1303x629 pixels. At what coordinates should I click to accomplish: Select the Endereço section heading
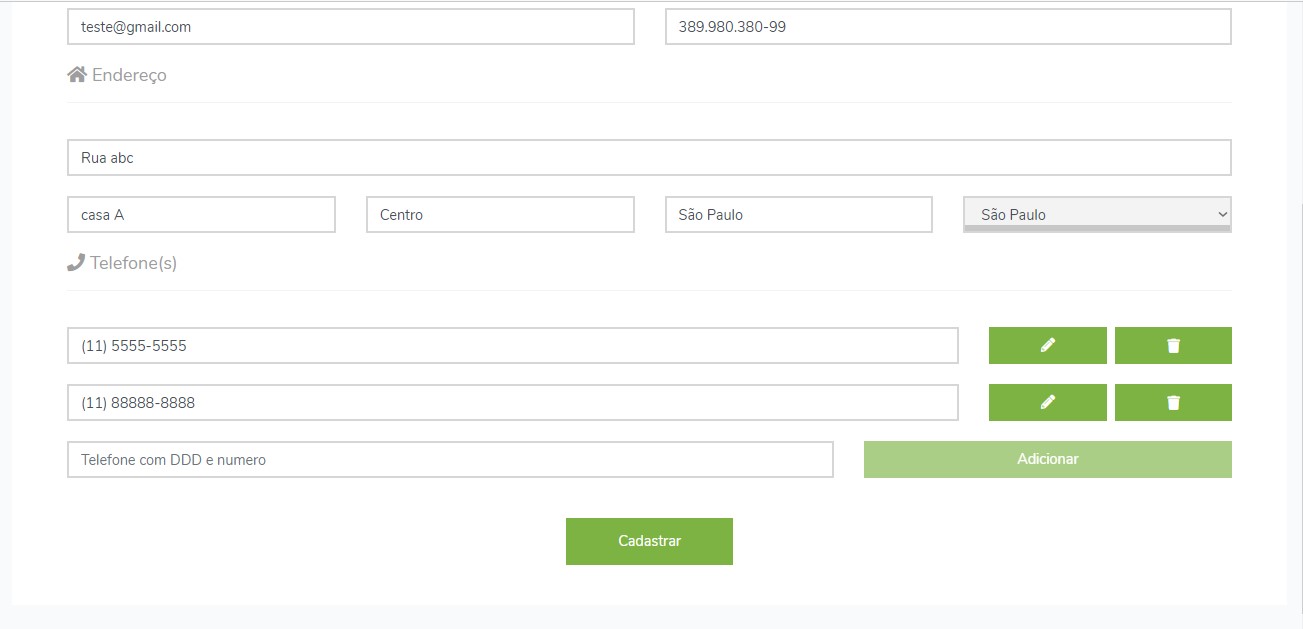(x=129, y=75)
